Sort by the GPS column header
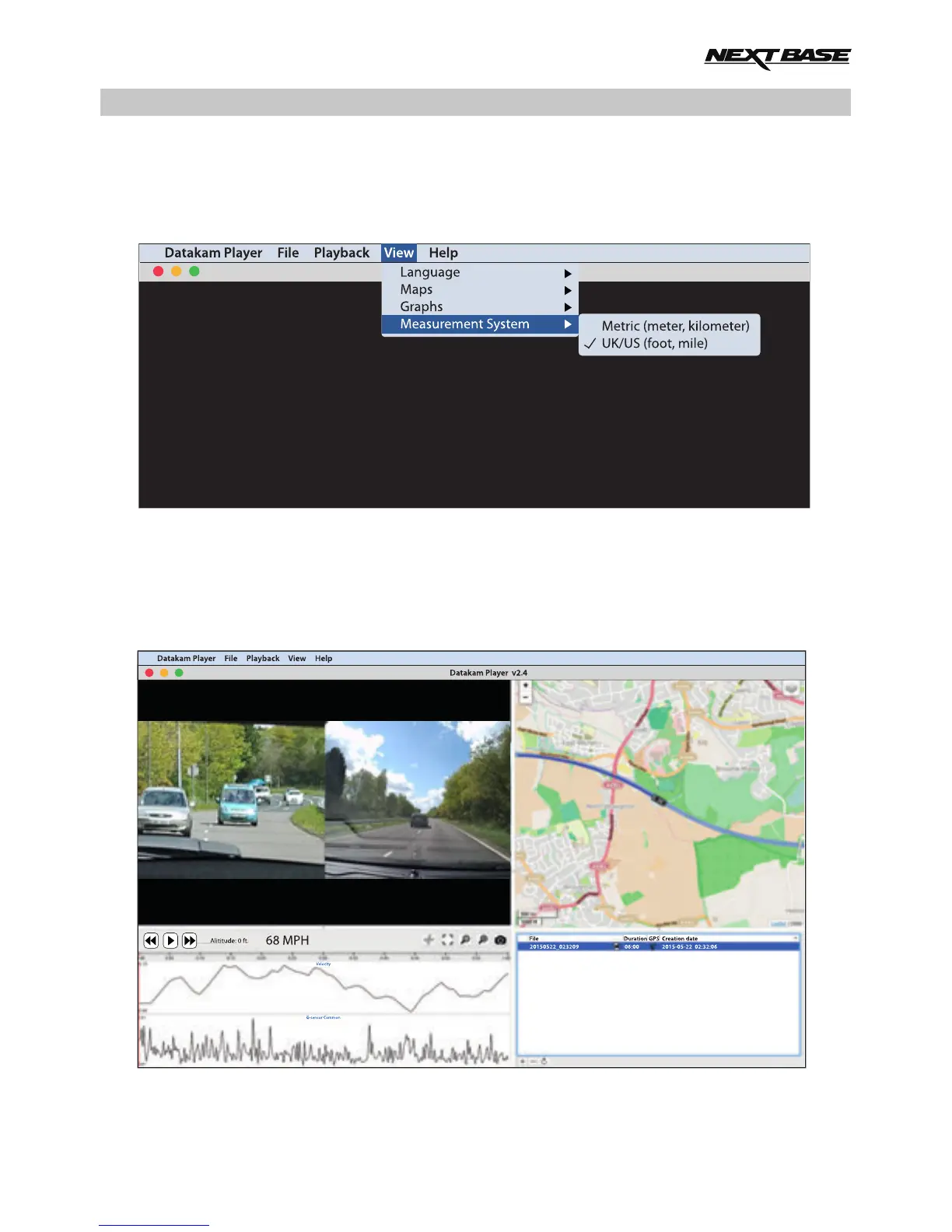 (654, 939)
